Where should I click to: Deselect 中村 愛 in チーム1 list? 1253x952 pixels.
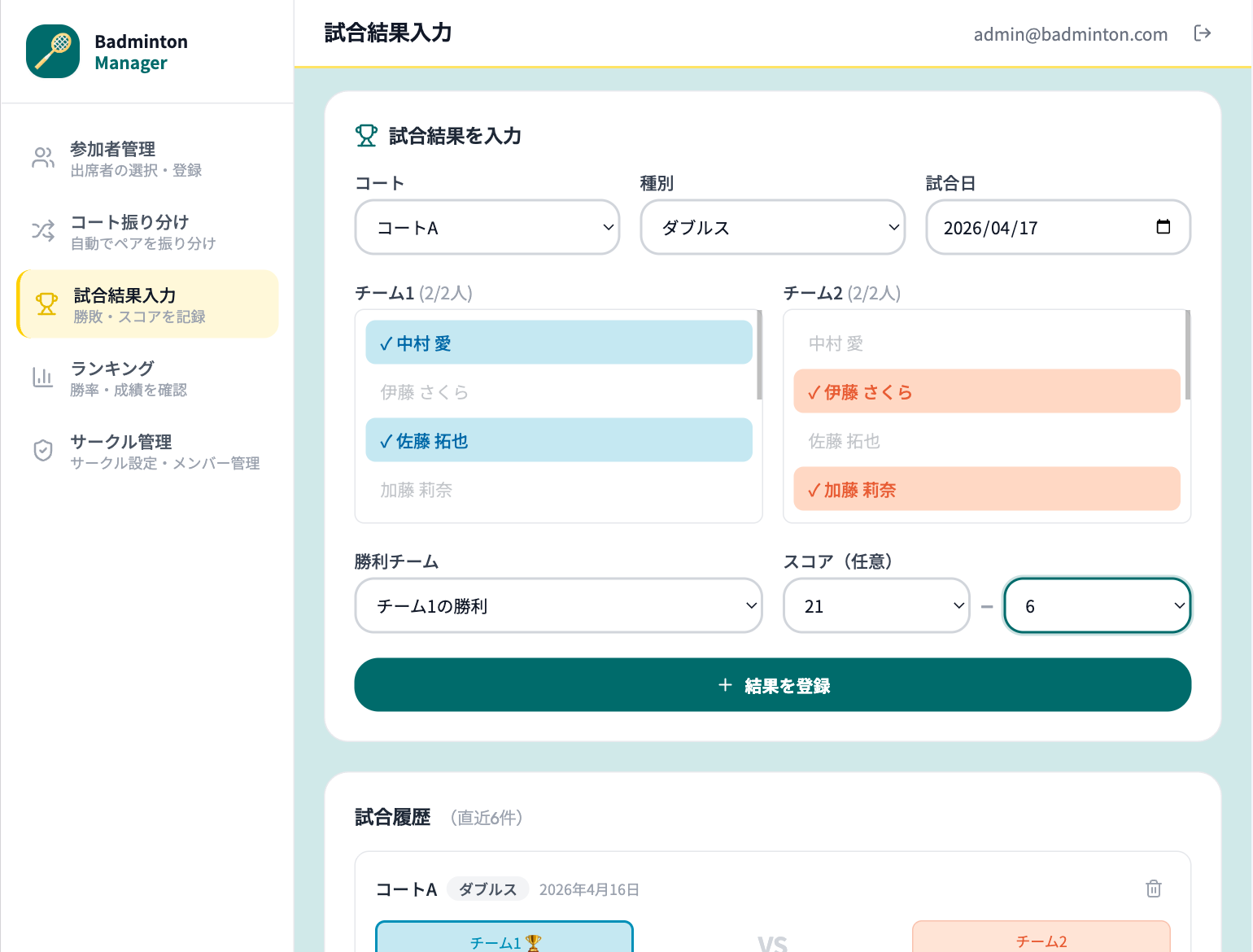pos(559,343)
